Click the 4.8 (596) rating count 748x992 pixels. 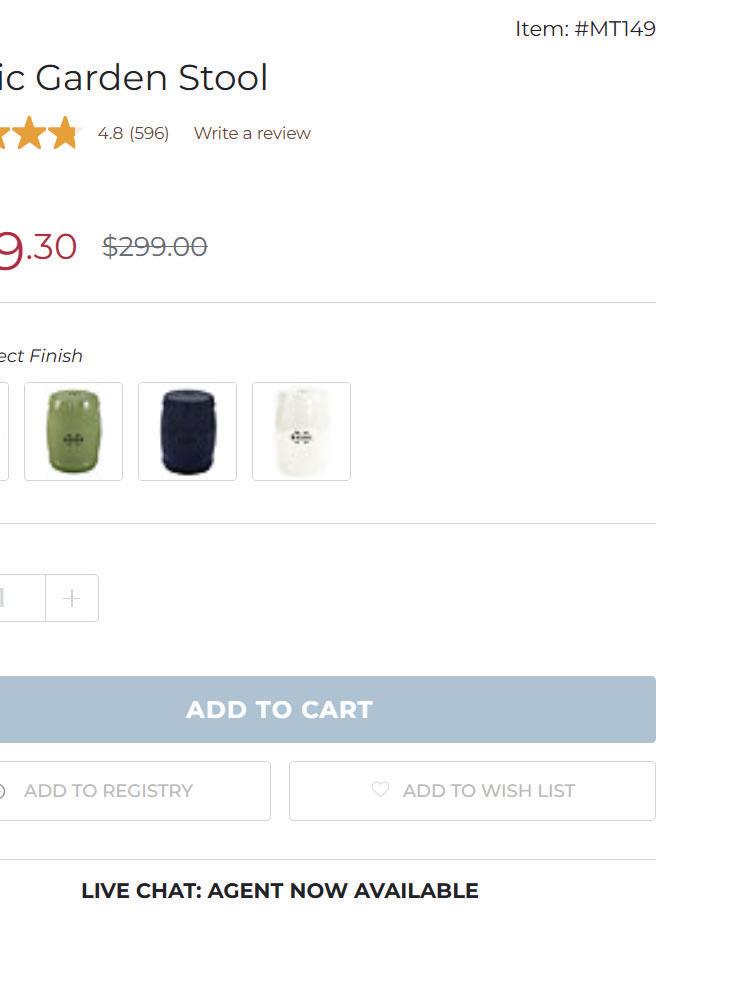point(133,133)
